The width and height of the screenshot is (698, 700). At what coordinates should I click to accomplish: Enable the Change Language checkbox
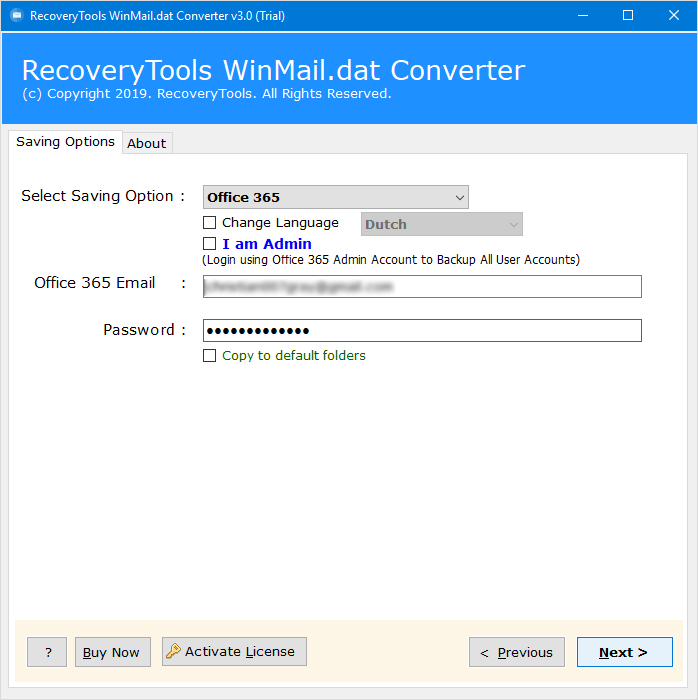(209, 222)
